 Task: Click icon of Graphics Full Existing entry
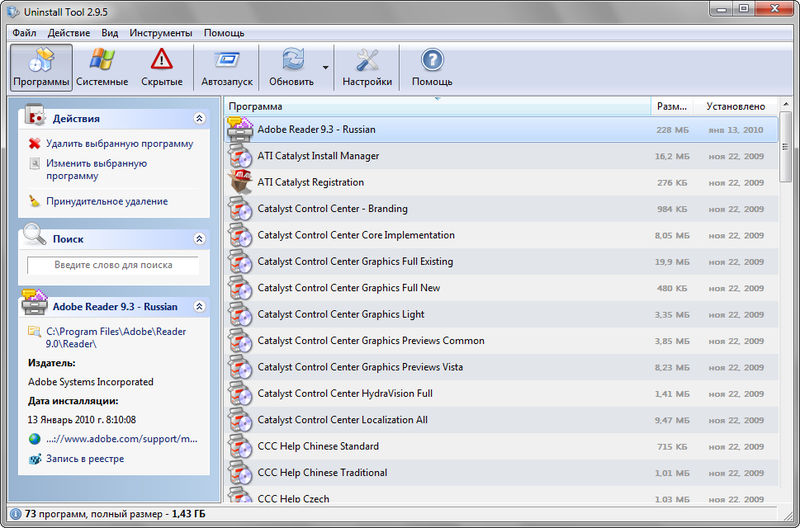pos(240,262)
